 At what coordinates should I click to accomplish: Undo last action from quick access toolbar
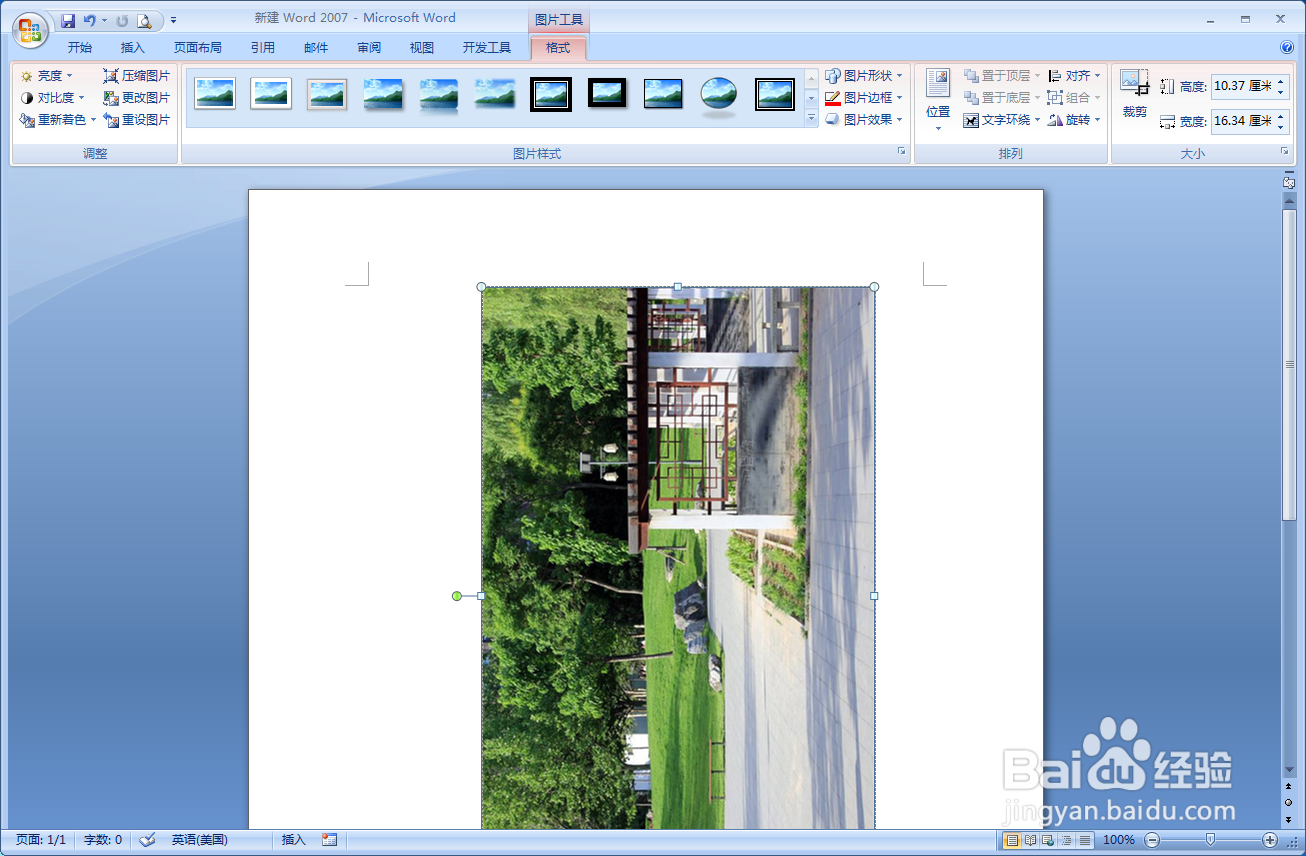coord(90,20)
